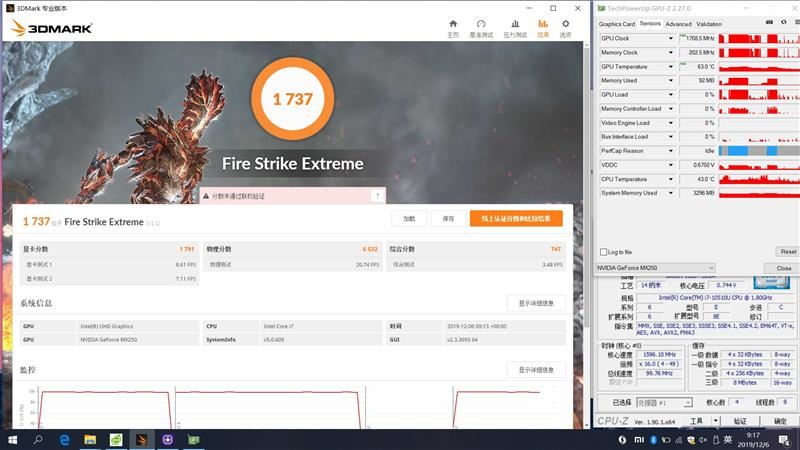Viewport: 800px width, 450px height.
Task: Switch to the Sensors tab
Action: [x=650, y=23]
